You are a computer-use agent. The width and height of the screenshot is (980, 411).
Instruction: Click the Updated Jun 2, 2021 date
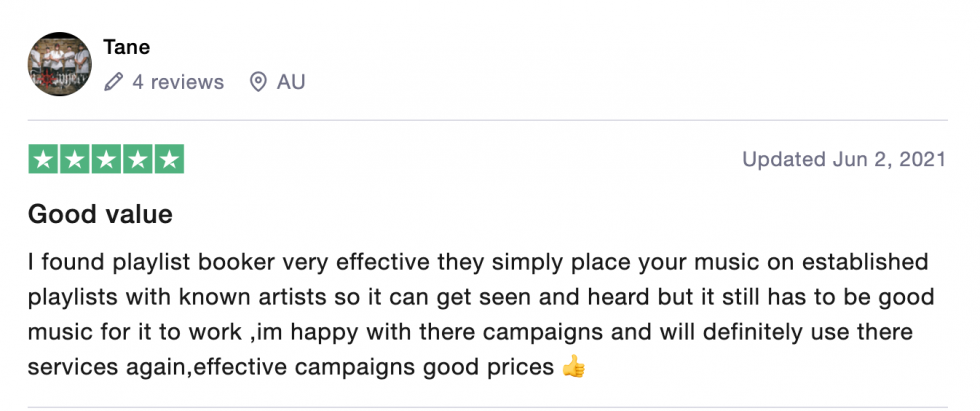(x=844, y=159)
